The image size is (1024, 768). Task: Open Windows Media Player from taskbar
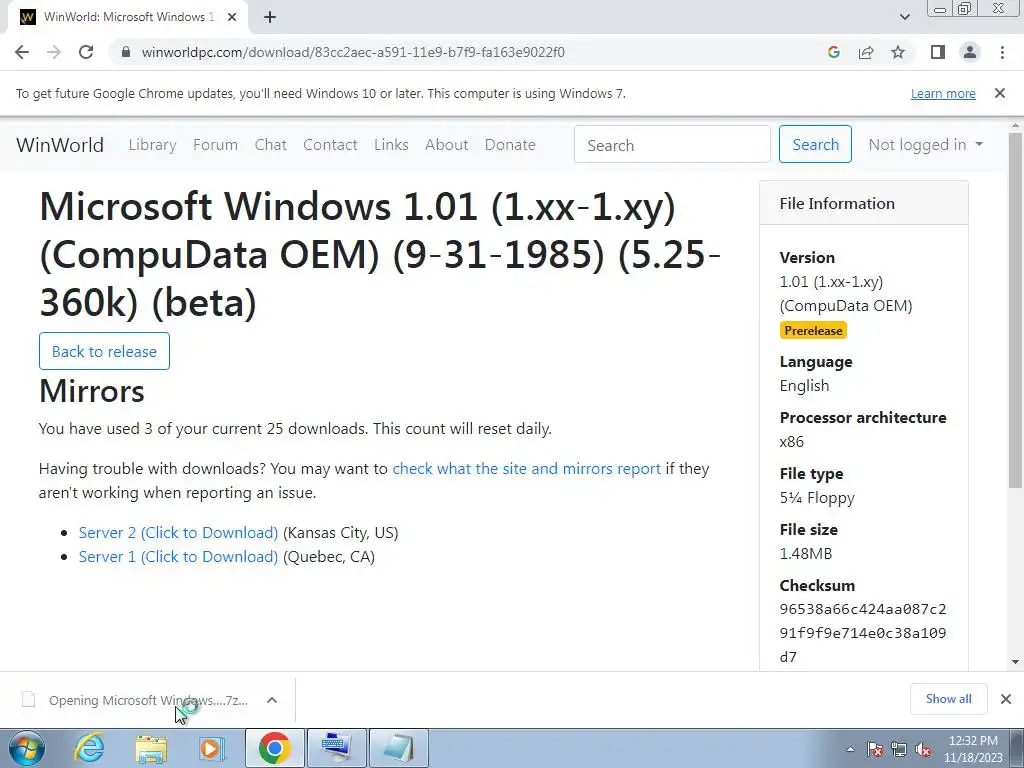pyautogui.click(x=212, y=748)
